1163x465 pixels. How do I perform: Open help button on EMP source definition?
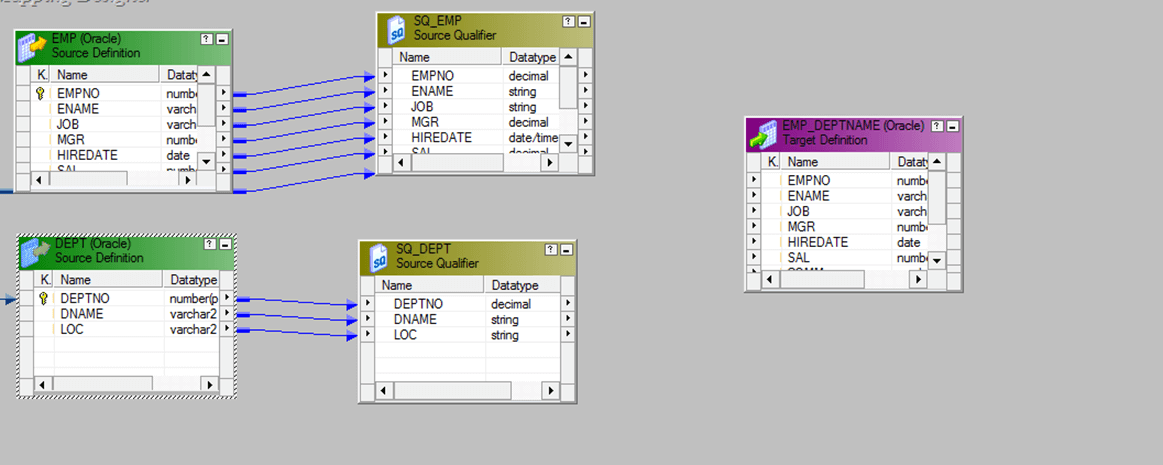tap(206, 39)
